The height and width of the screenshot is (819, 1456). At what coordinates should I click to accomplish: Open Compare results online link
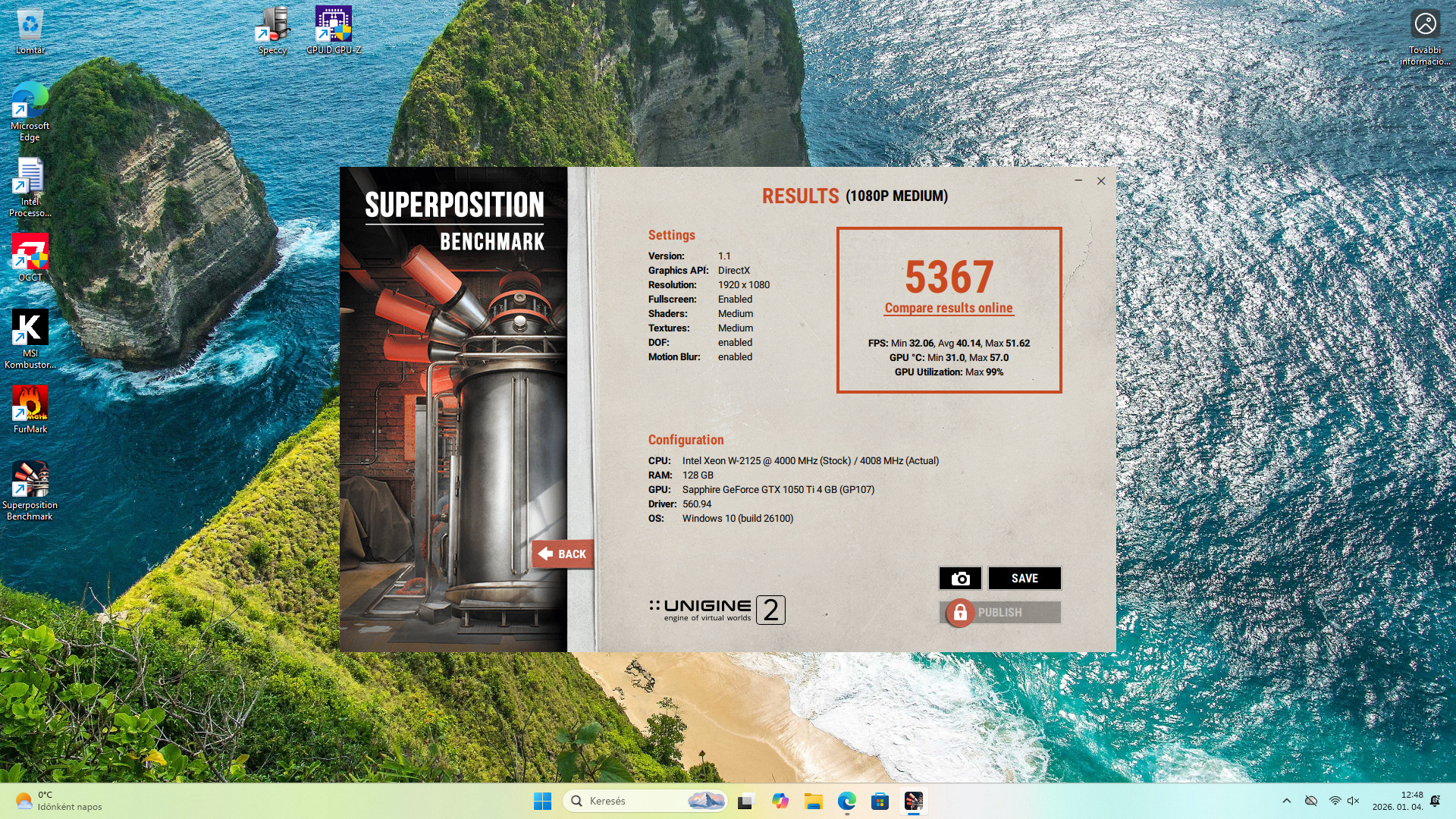pos(948,308)
